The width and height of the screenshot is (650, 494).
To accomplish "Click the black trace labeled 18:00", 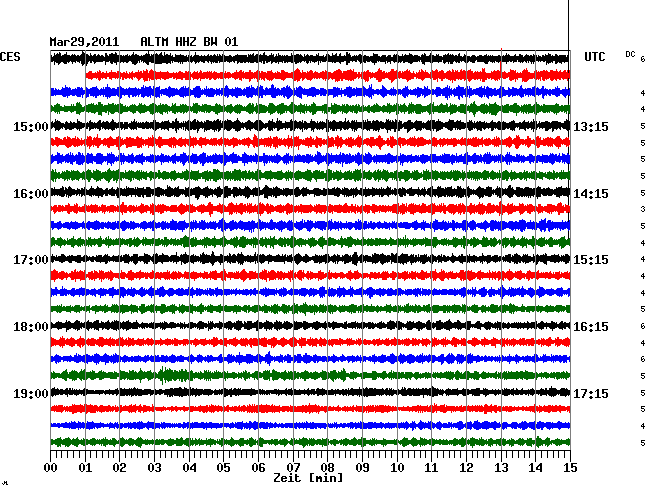I will tap(310, 325).
